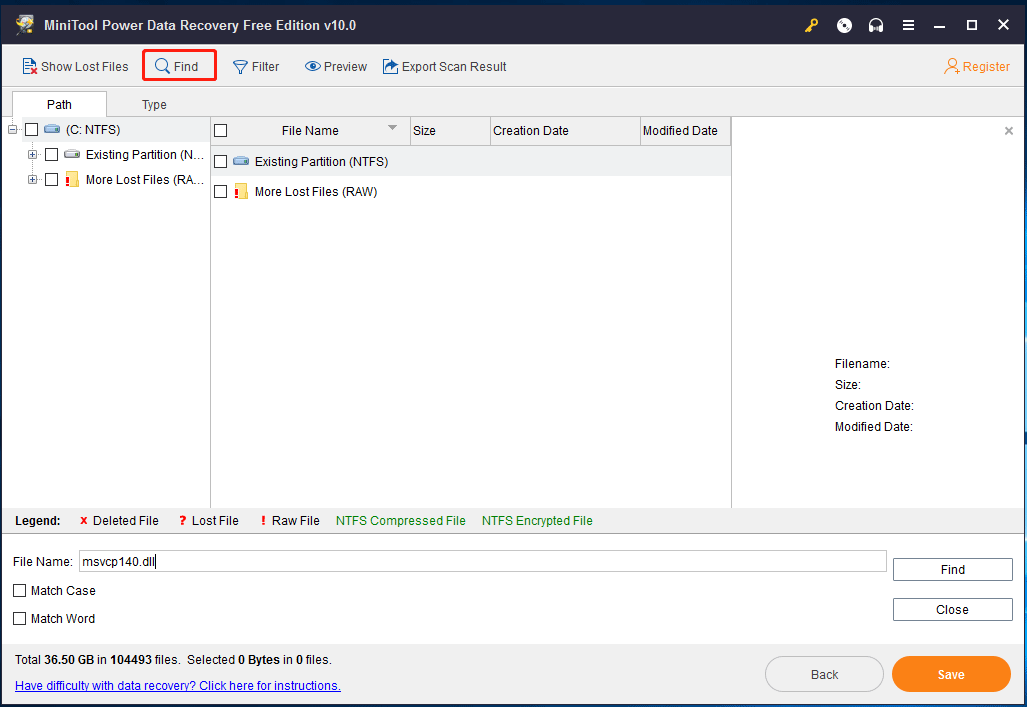Click the MiniTool application logo icon
This screenshot has height=707, width=1027.
[25, 25]
